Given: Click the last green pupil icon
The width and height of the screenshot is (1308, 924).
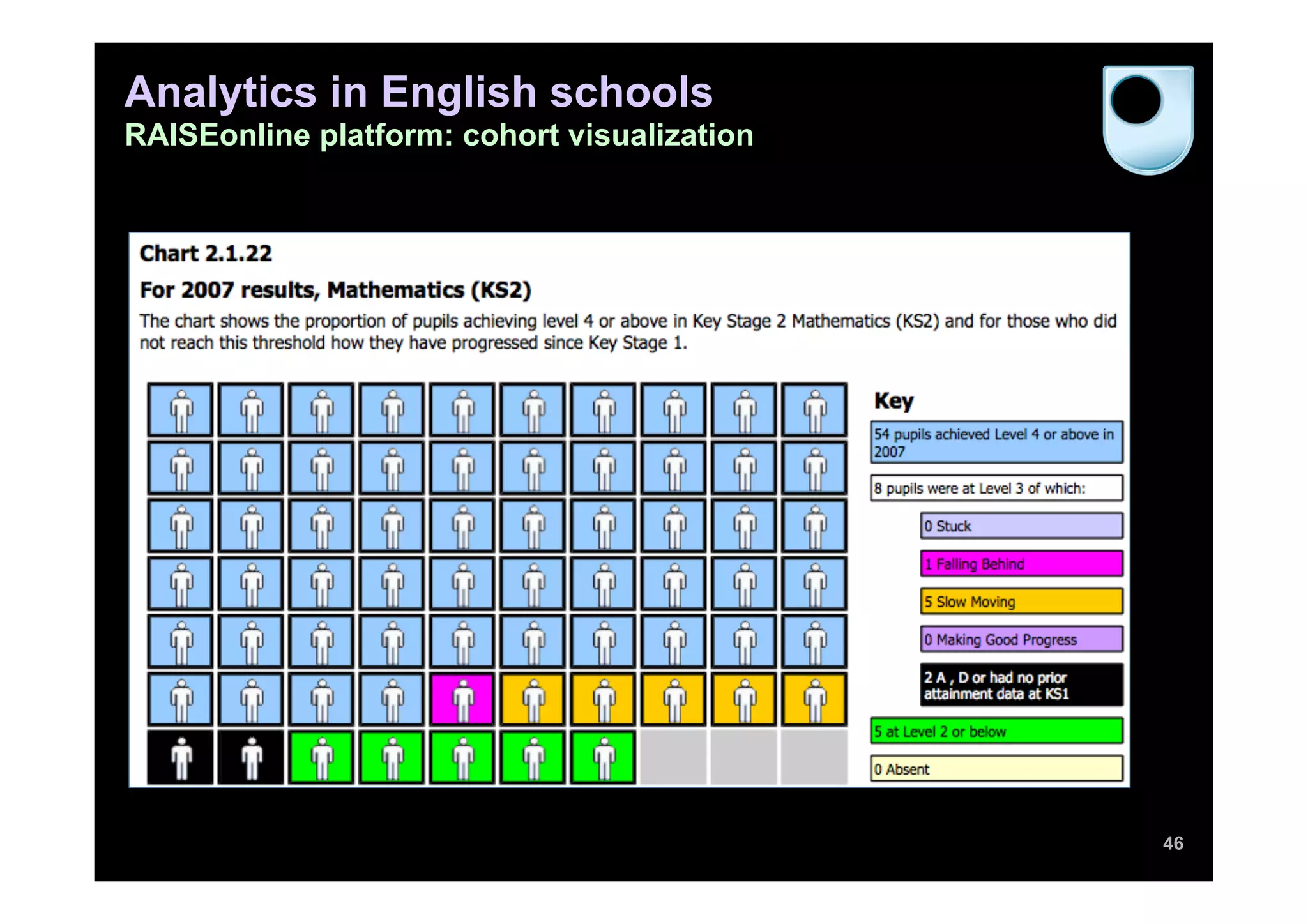Looking at the screenshot, I should tap(603, 757).
